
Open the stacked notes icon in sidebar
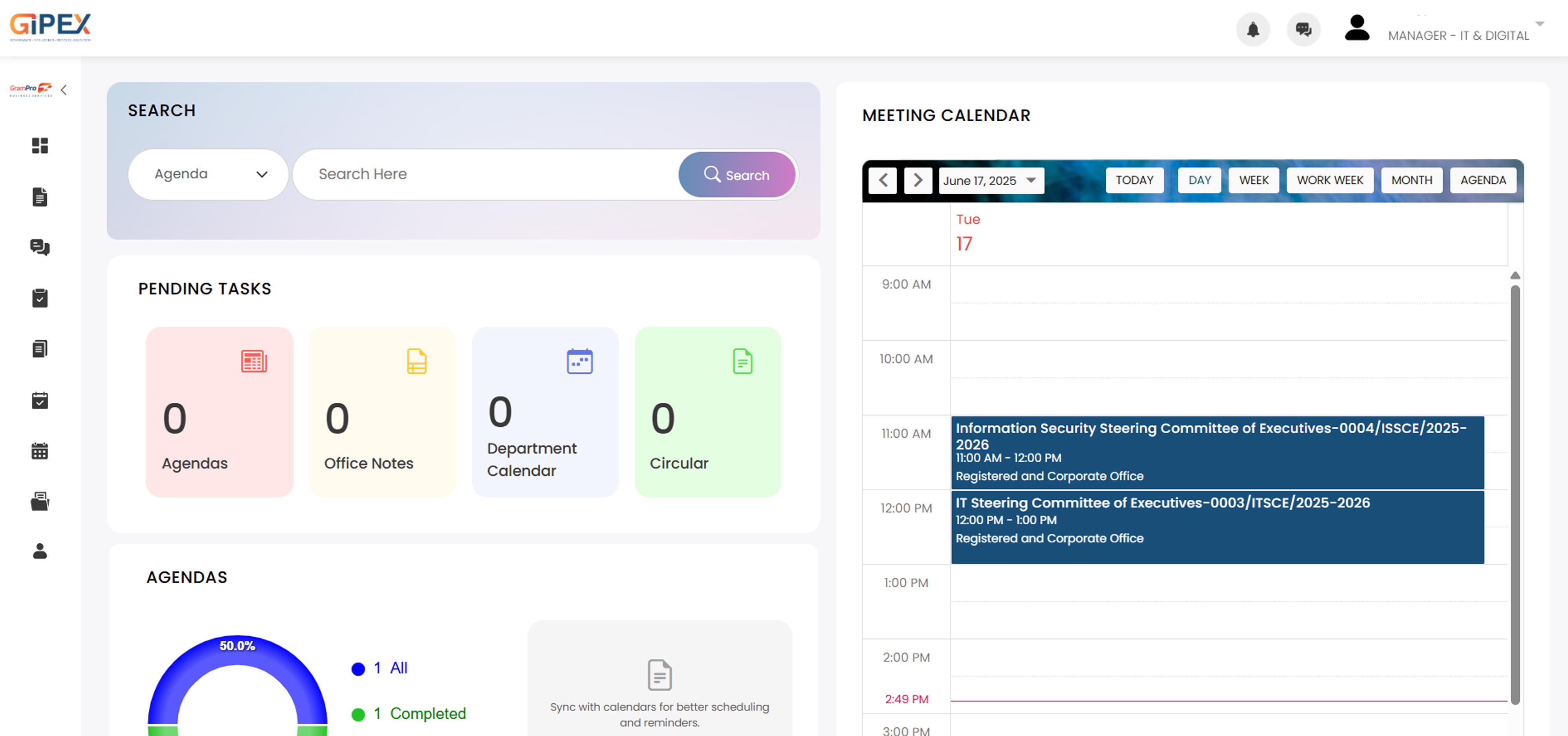[40, 349]
